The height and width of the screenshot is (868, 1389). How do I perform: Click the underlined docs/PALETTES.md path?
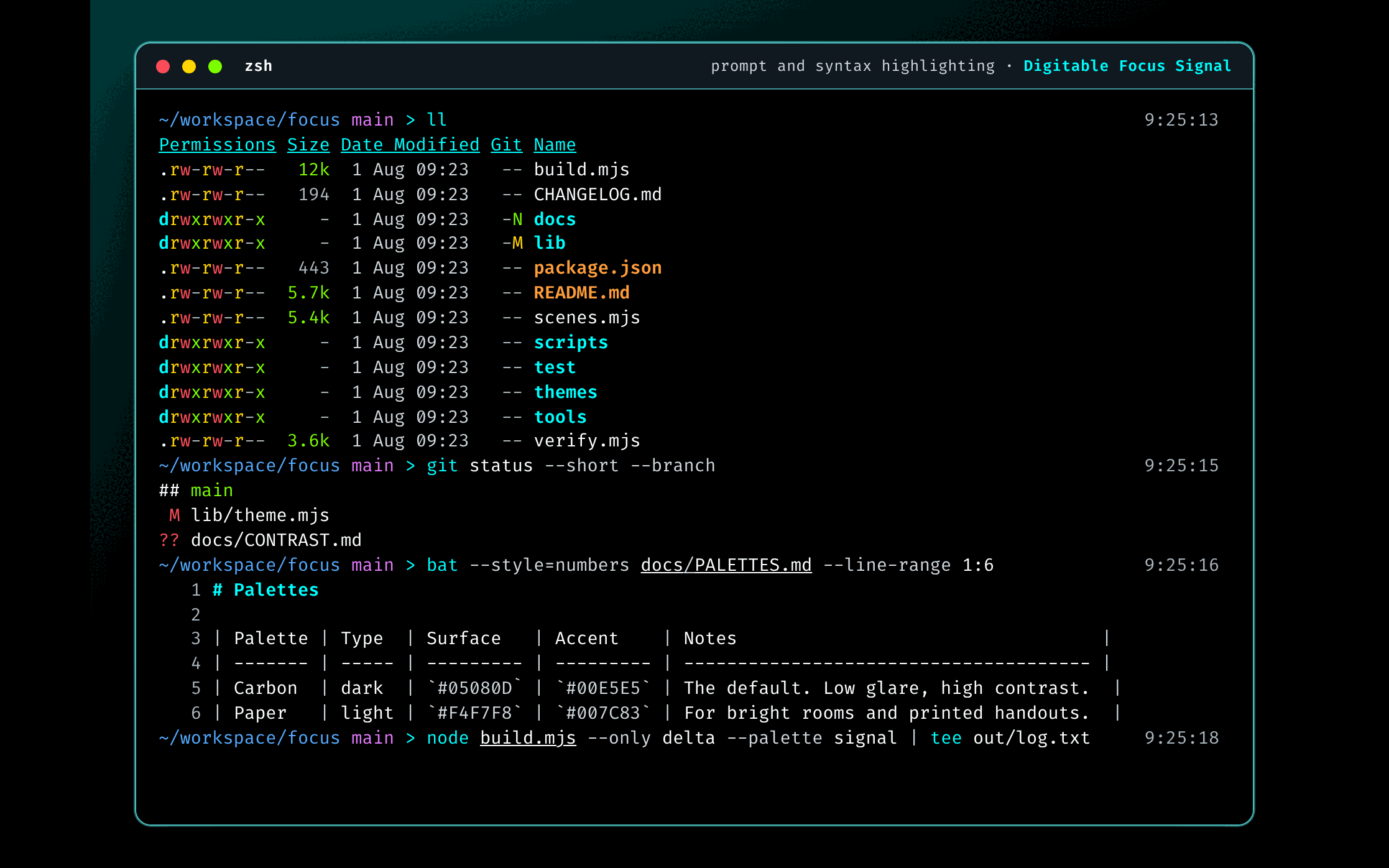[x=726, y=565]
